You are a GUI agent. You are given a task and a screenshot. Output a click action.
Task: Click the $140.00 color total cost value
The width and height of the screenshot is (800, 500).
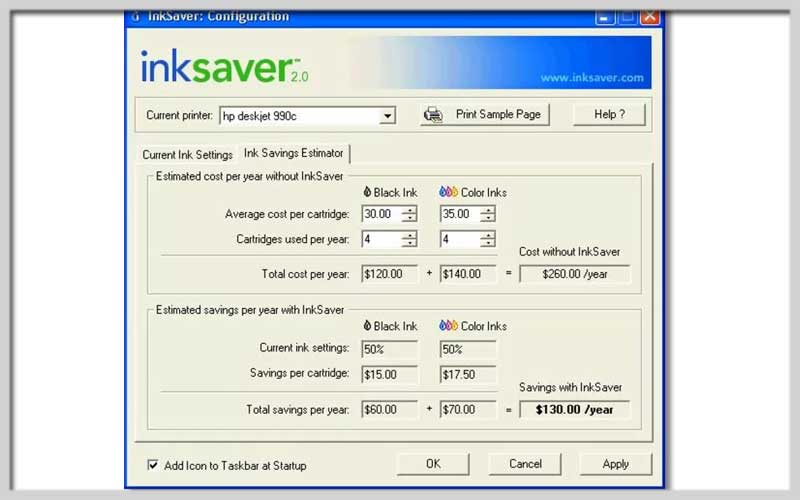(468, 274)
